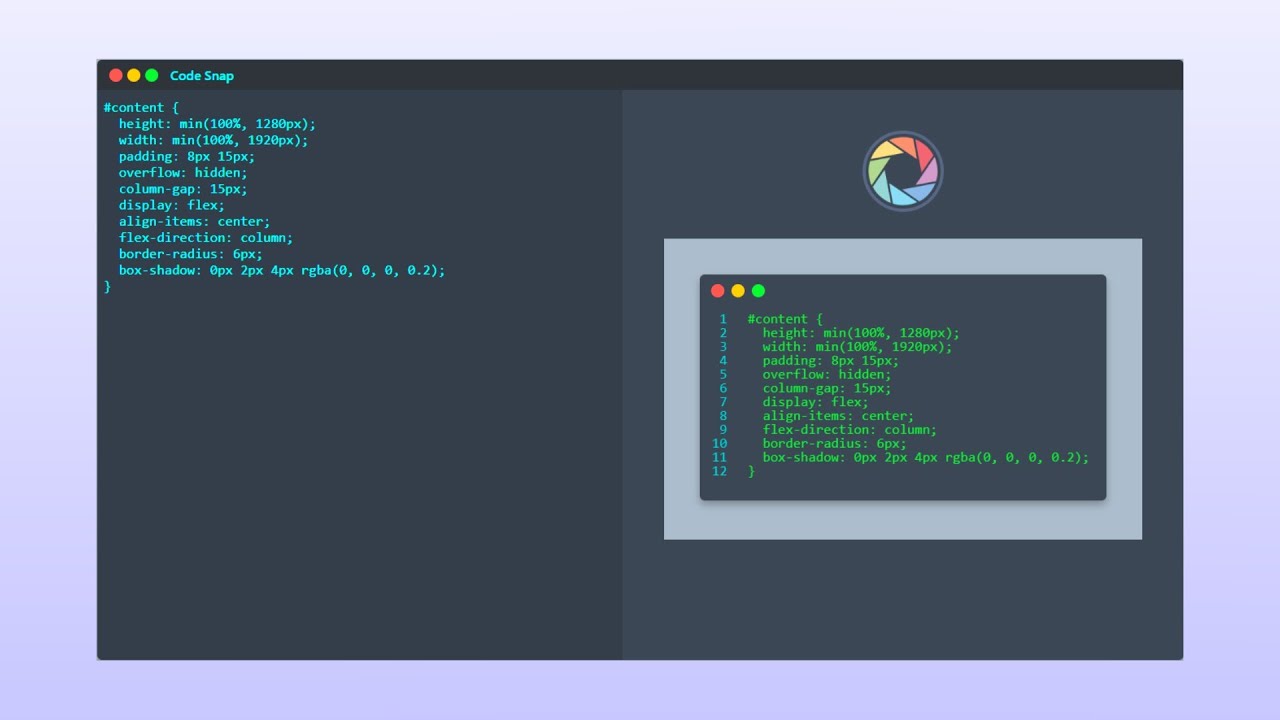
Task: Click the green align-items line in the preview
Action: coord(838,416)
